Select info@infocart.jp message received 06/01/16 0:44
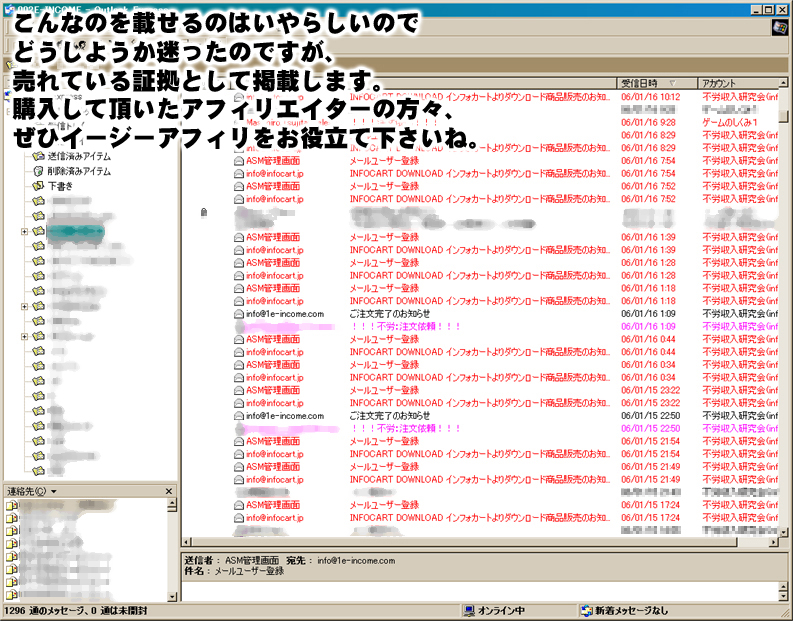 [505, 352]
